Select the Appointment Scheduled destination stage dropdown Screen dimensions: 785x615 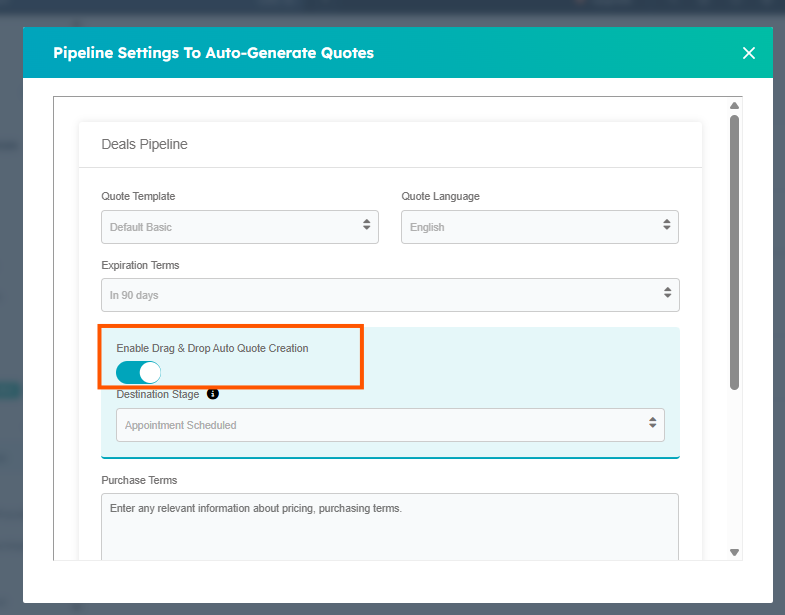[380, 425]
